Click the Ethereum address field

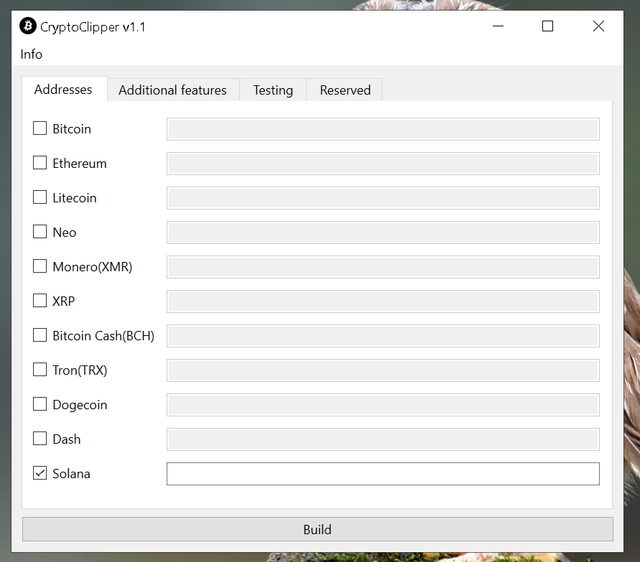[x=383, y=163]
